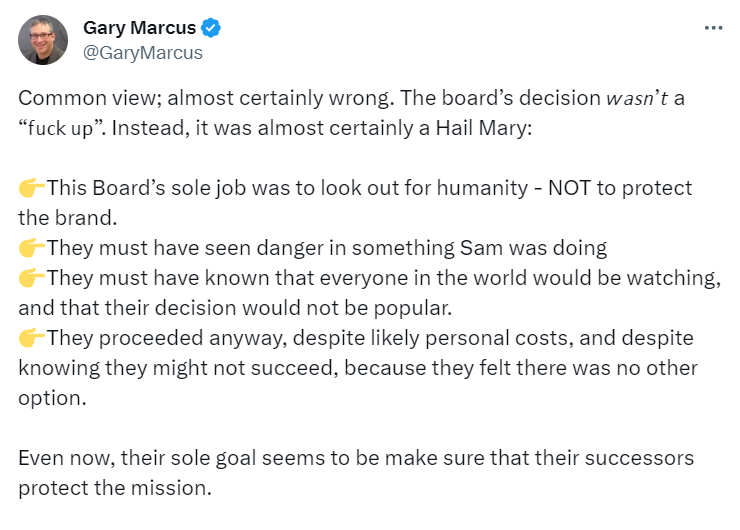This screenshot has height=530, width=740.
Task: Click the blue verified checkmark badge
Action: [x=210, y=28]
